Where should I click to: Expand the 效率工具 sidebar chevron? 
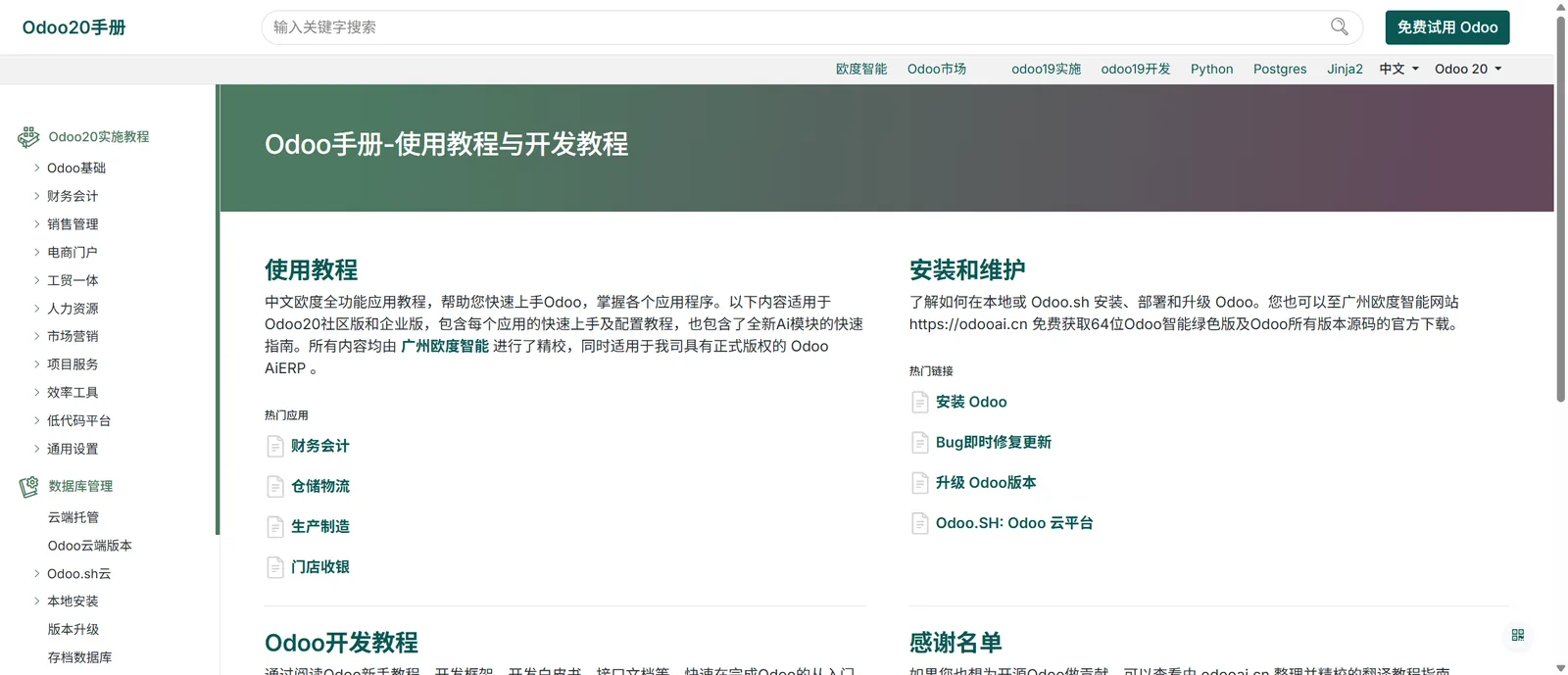[37, 392]
